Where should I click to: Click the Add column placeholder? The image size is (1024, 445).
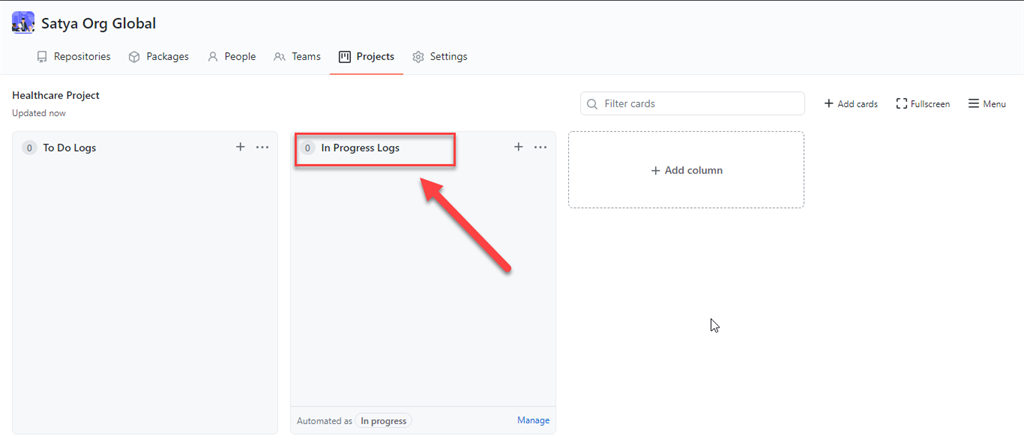tap(686, 170)
